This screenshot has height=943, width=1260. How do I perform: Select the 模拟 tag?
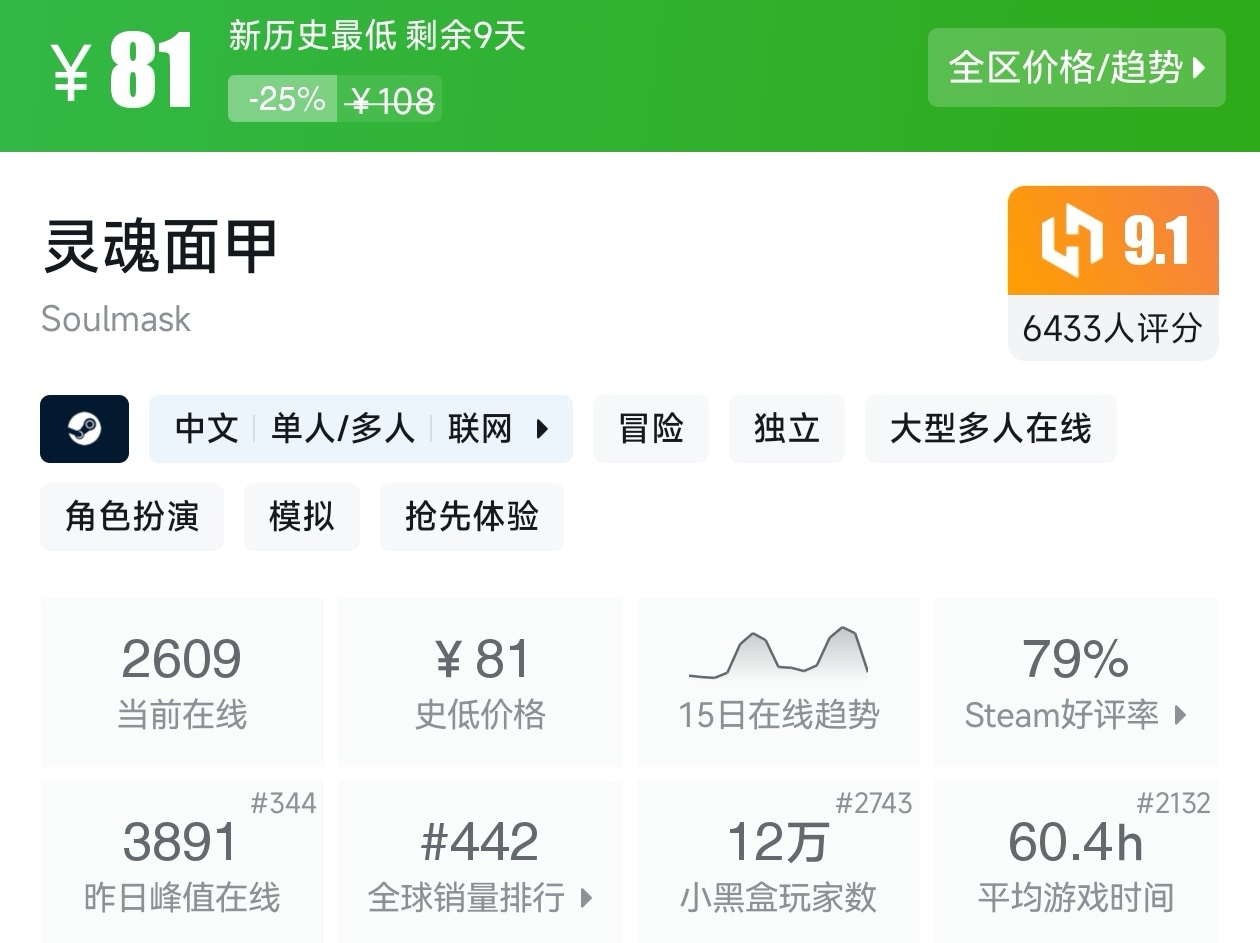(302, 517)
